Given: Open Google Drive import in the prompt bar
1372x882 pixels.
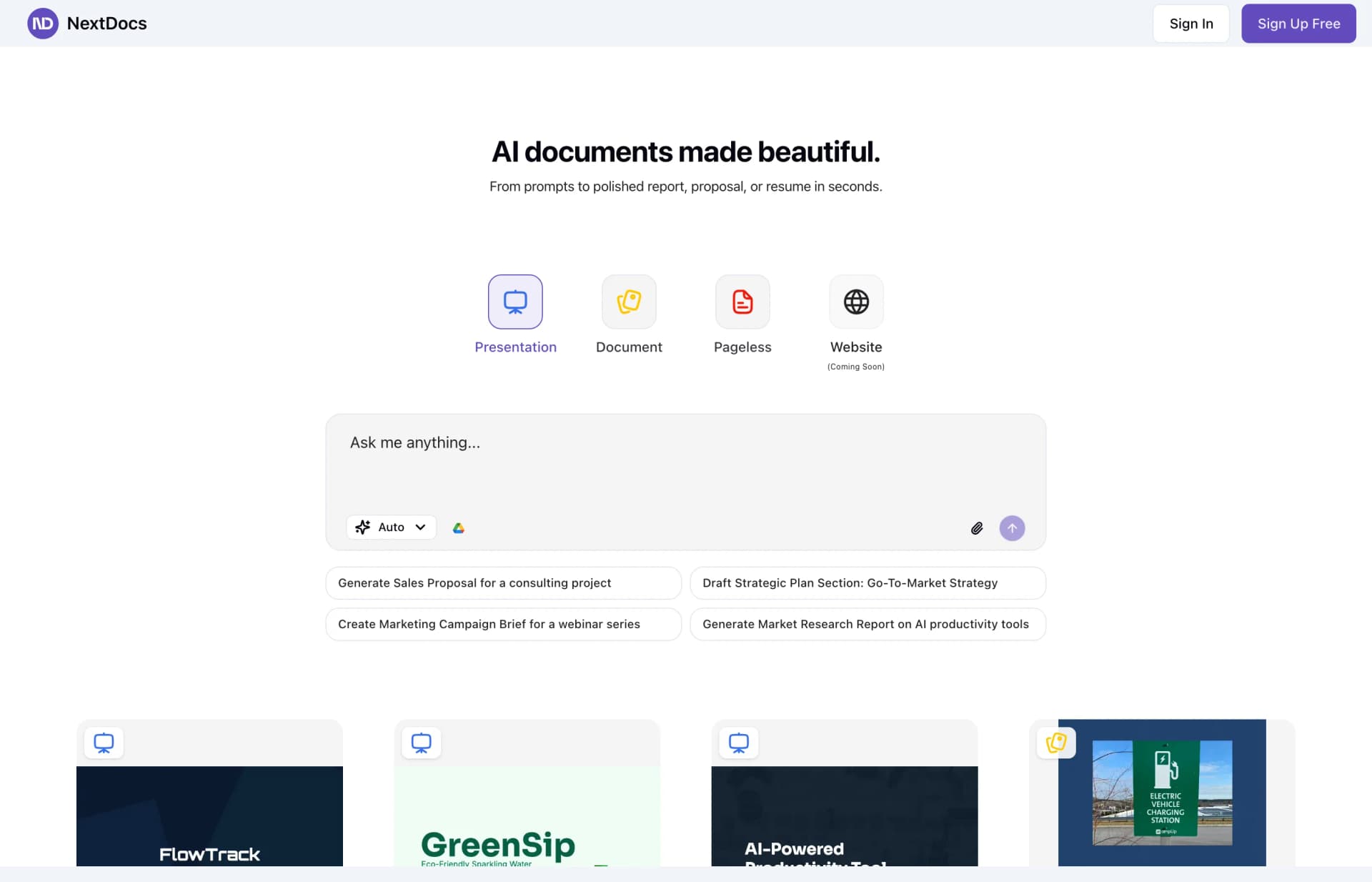Looking at the screenshot, I should coord(458,527).
